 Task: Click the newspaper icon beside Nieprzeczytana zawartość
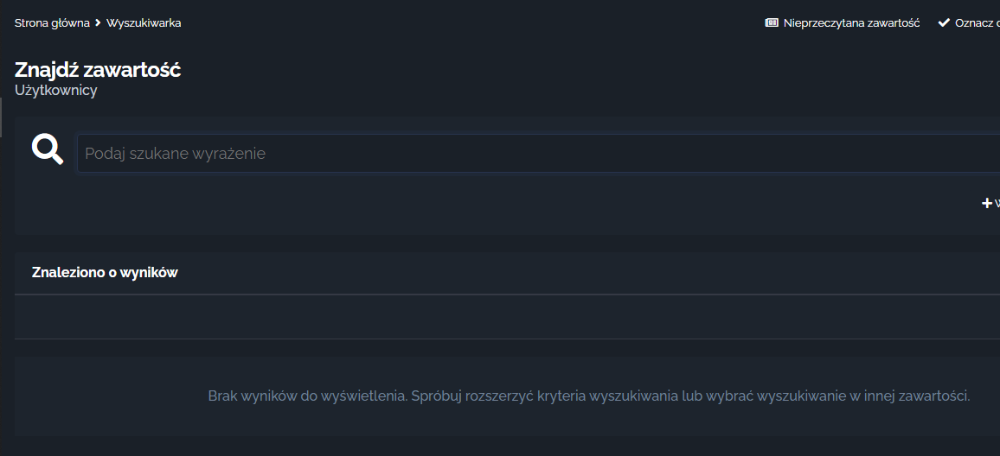click(x=772, y=23)
